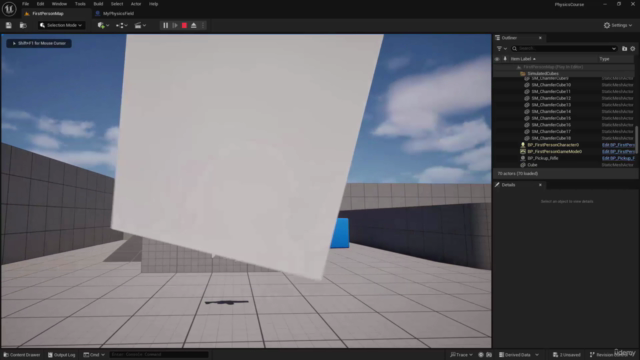Click the BP_FirstPersonGameMode0 icon

coord(523,151)
